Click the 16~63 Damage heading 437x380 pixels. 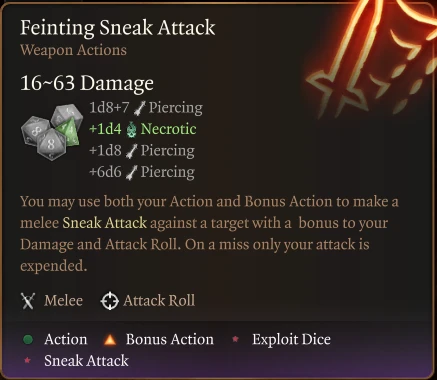pos(87,83)
